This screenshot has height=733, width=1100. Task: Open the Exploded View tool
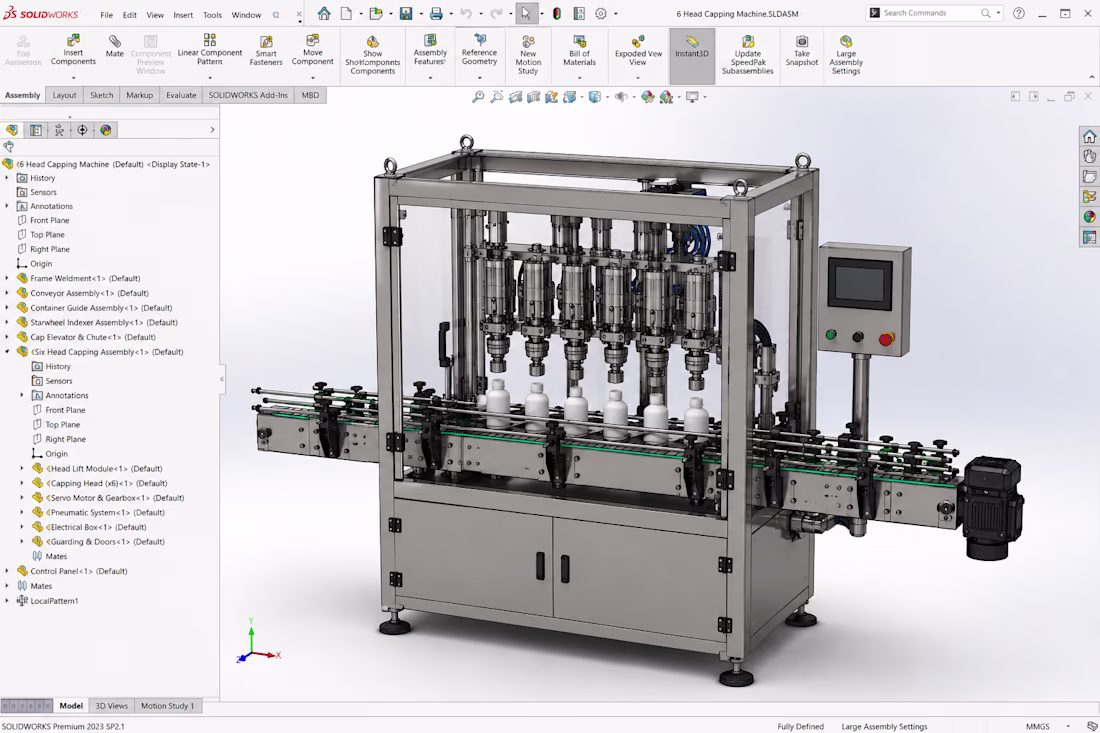pos(638,51)
